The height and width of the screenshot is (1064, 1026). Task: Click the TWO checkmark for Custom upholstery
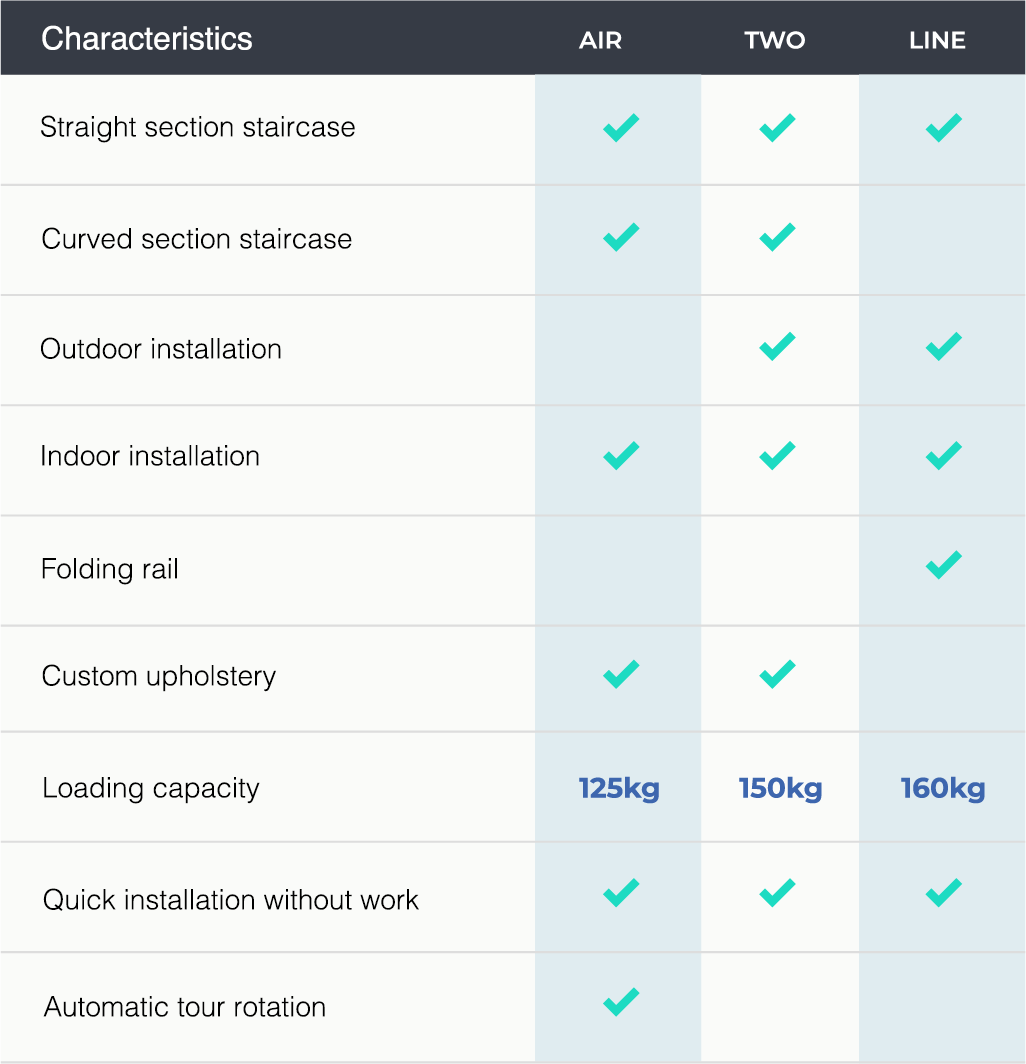(777, 674)
